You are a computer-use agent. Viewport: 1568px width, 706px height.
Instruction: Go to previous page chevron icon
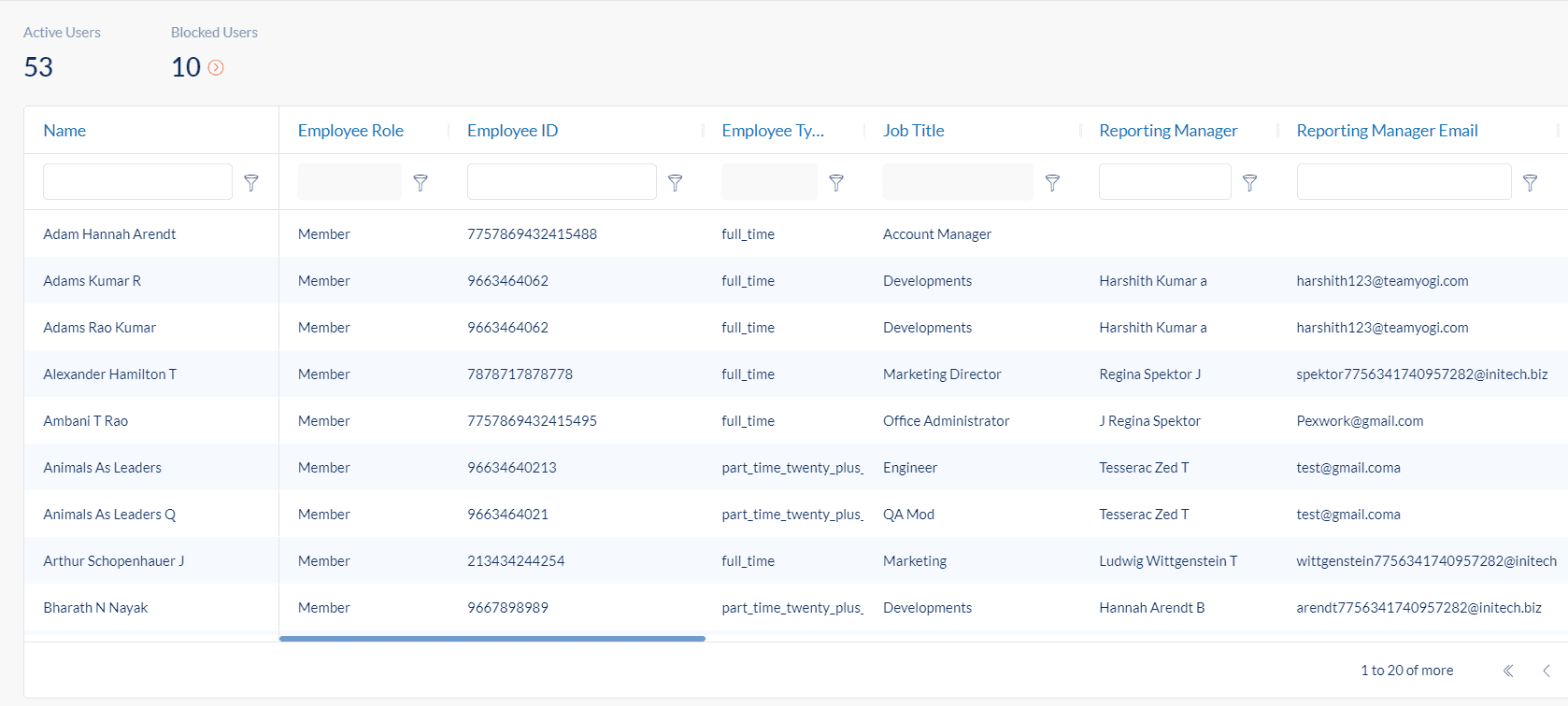tap(1547, 671)
